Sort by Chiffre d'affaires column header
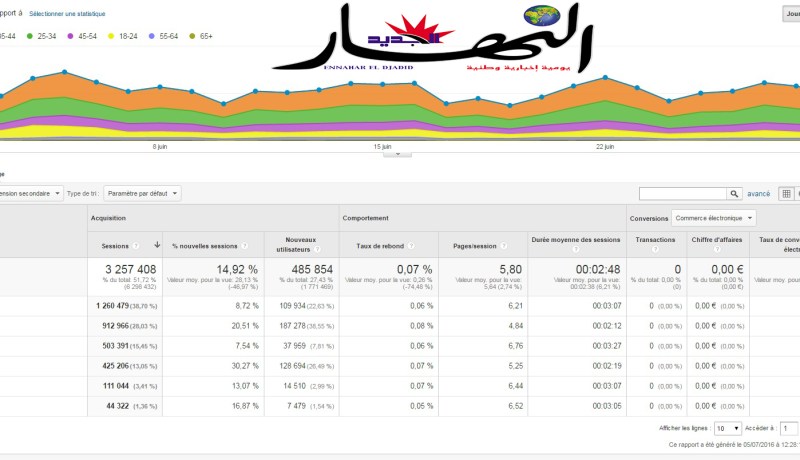The image size is (800, 460). click(717, 240)
